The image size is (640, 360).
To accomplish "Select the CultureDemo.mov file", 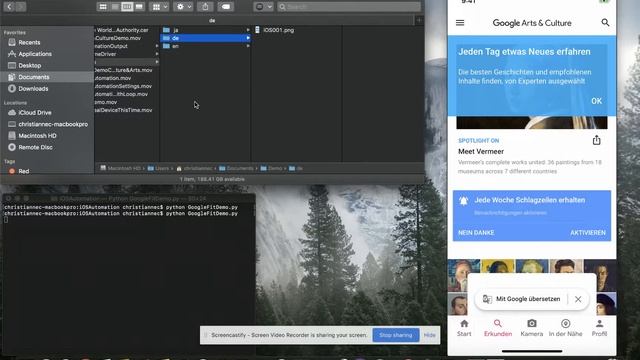I will [118, 38].
